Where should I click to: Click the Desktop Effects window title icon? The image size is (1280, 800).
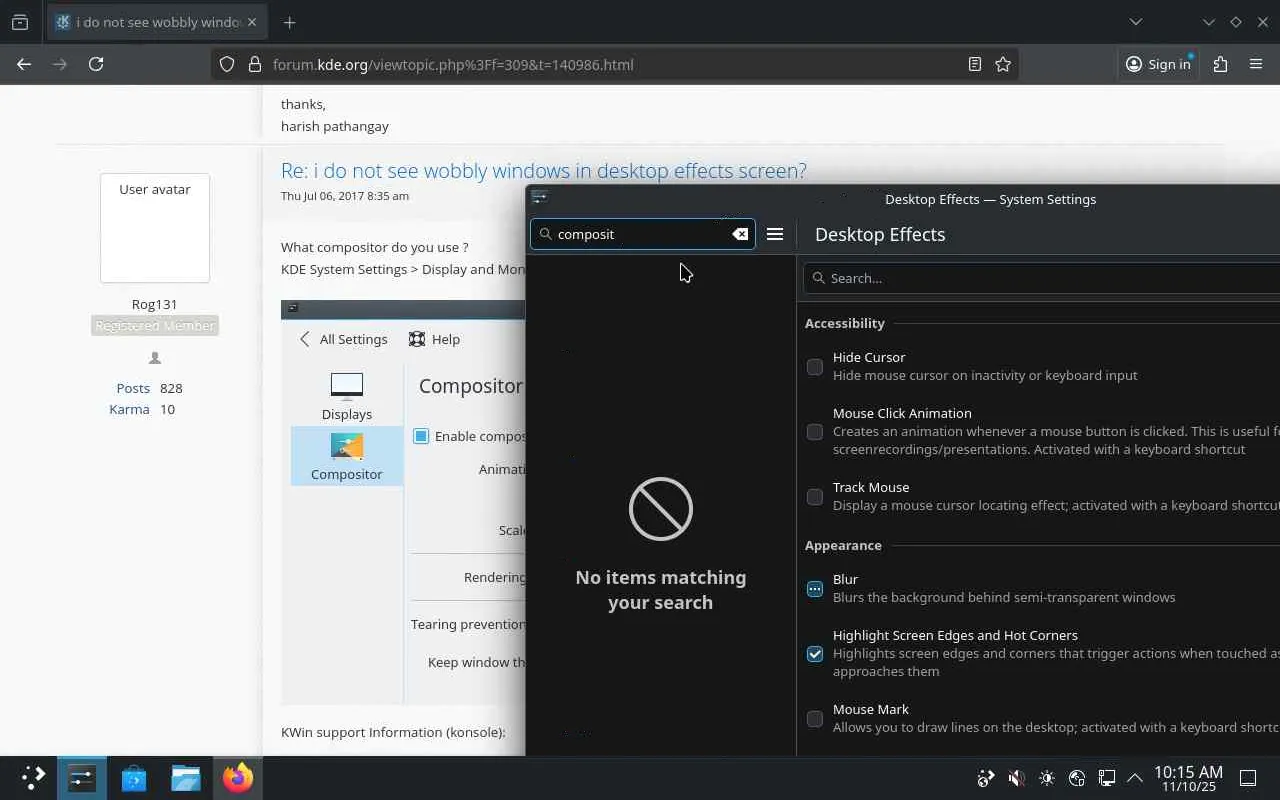[x=540, y=198]
